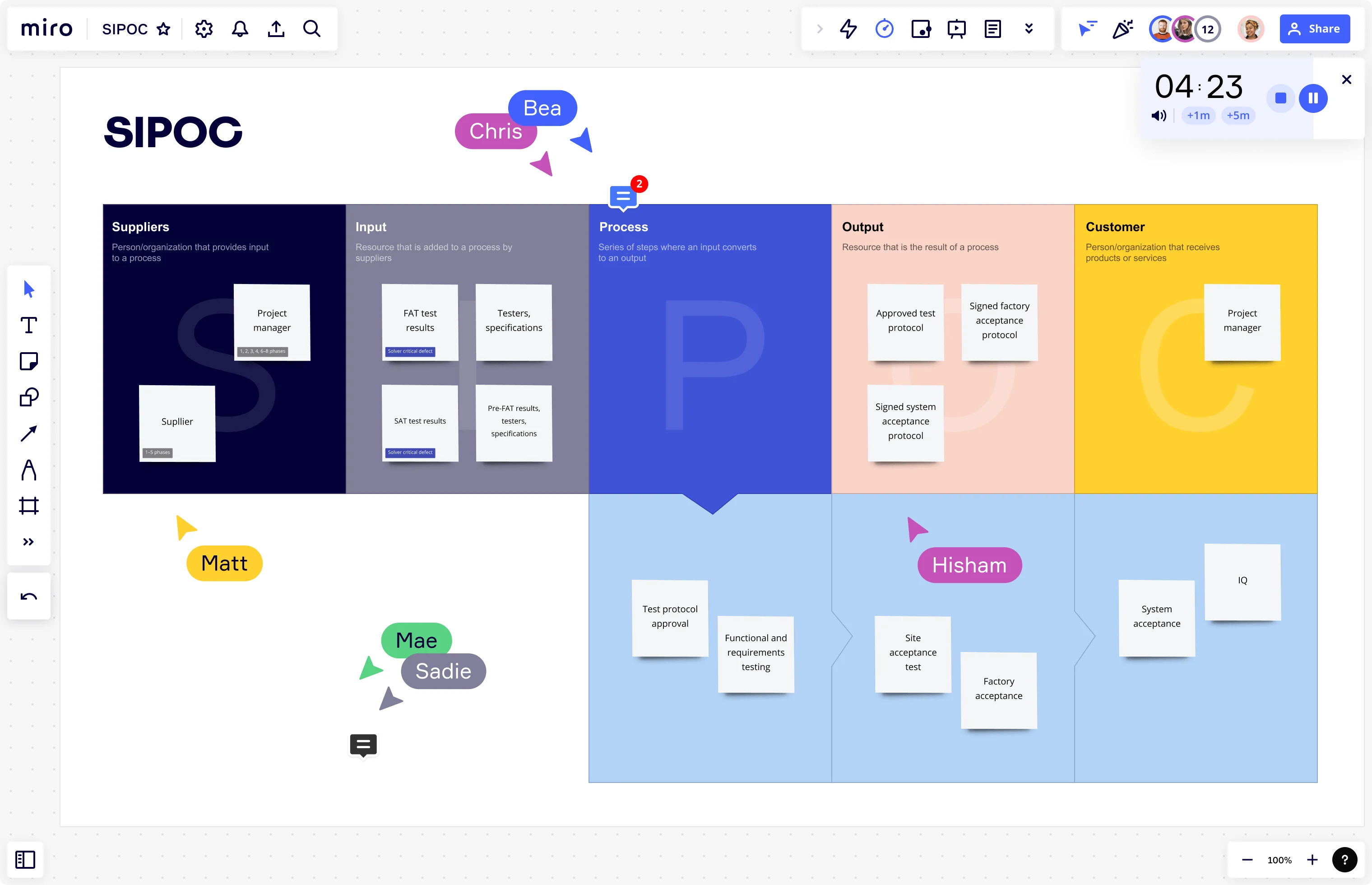
Task: Open the Process comment with 2 replies
Action: [623, 197]
